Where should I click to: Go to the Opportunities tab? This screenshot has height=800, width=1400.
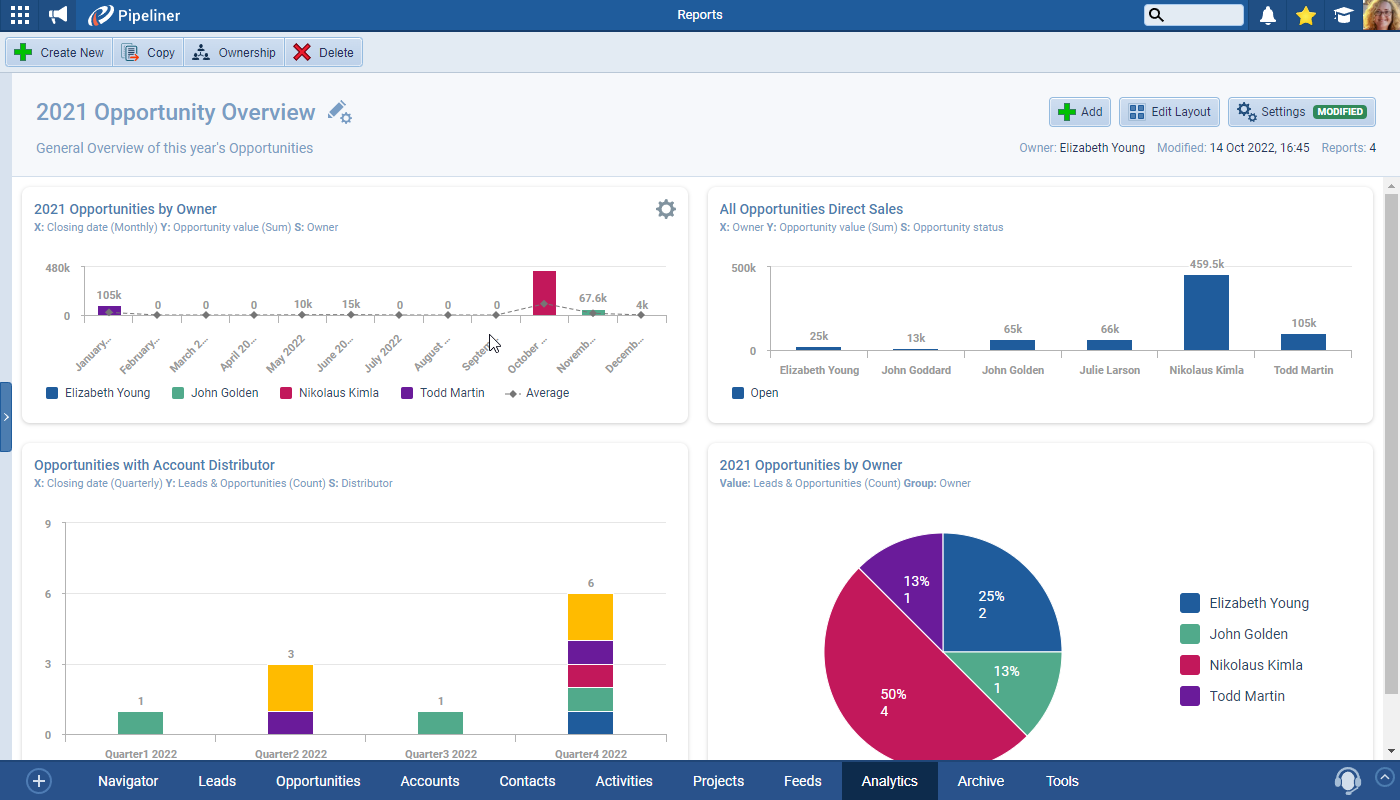(x=318, y=781)
